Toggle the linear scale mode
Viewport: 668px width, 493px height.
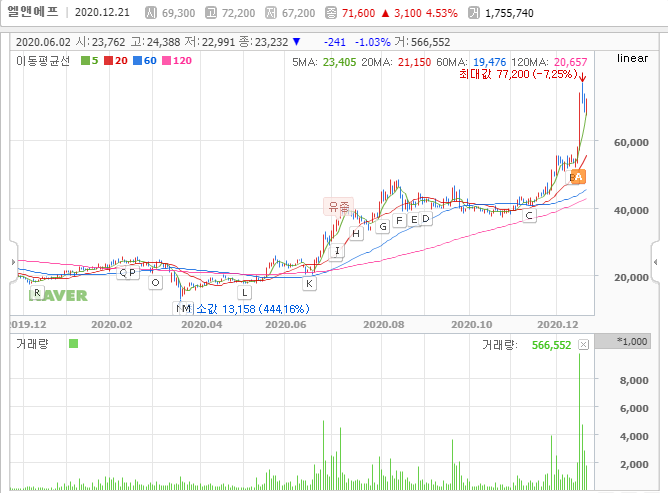(x=632, y=58)
